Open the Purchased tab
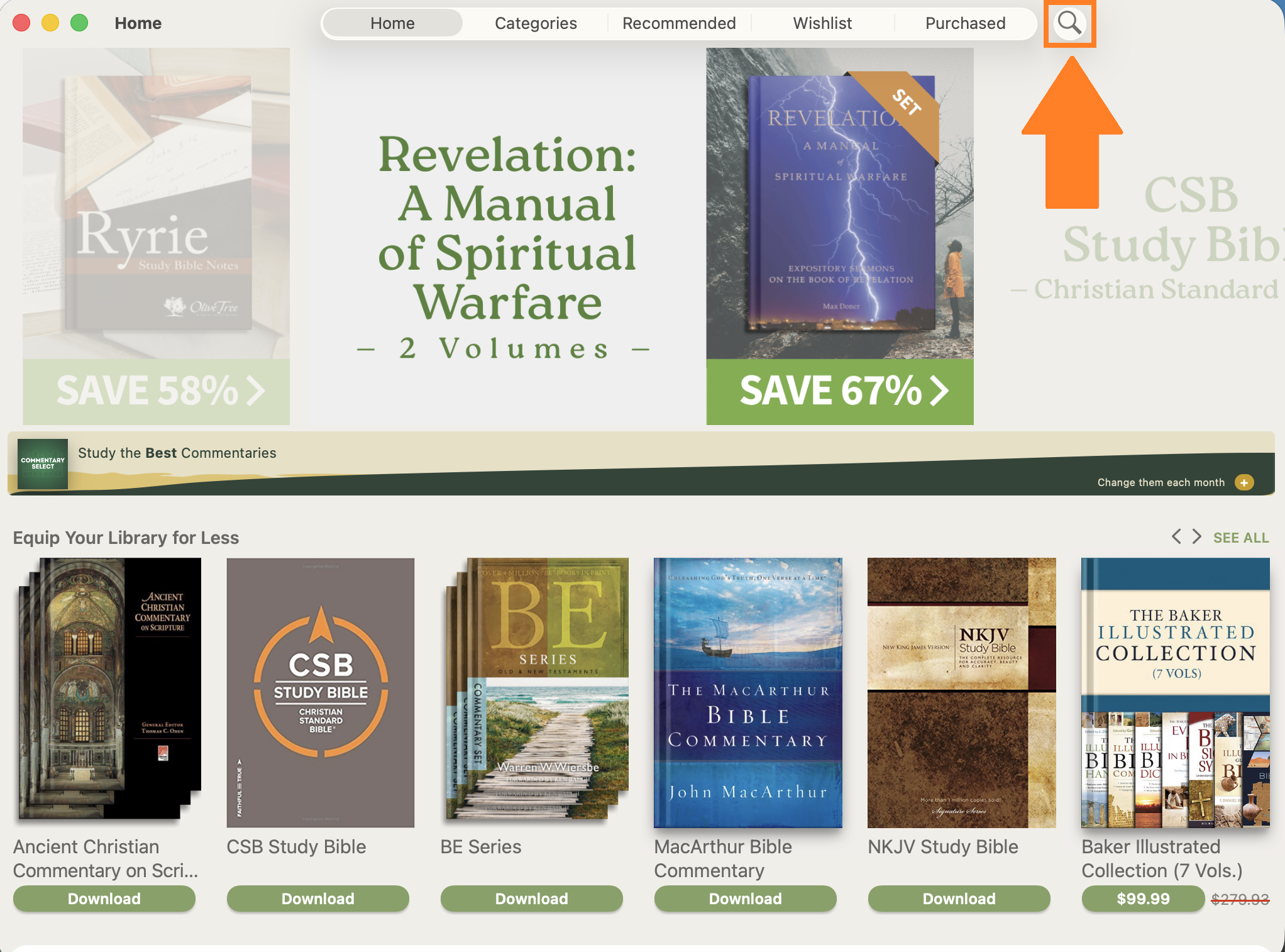This screenshot has height=952, width=1285. tap(966, 23)
